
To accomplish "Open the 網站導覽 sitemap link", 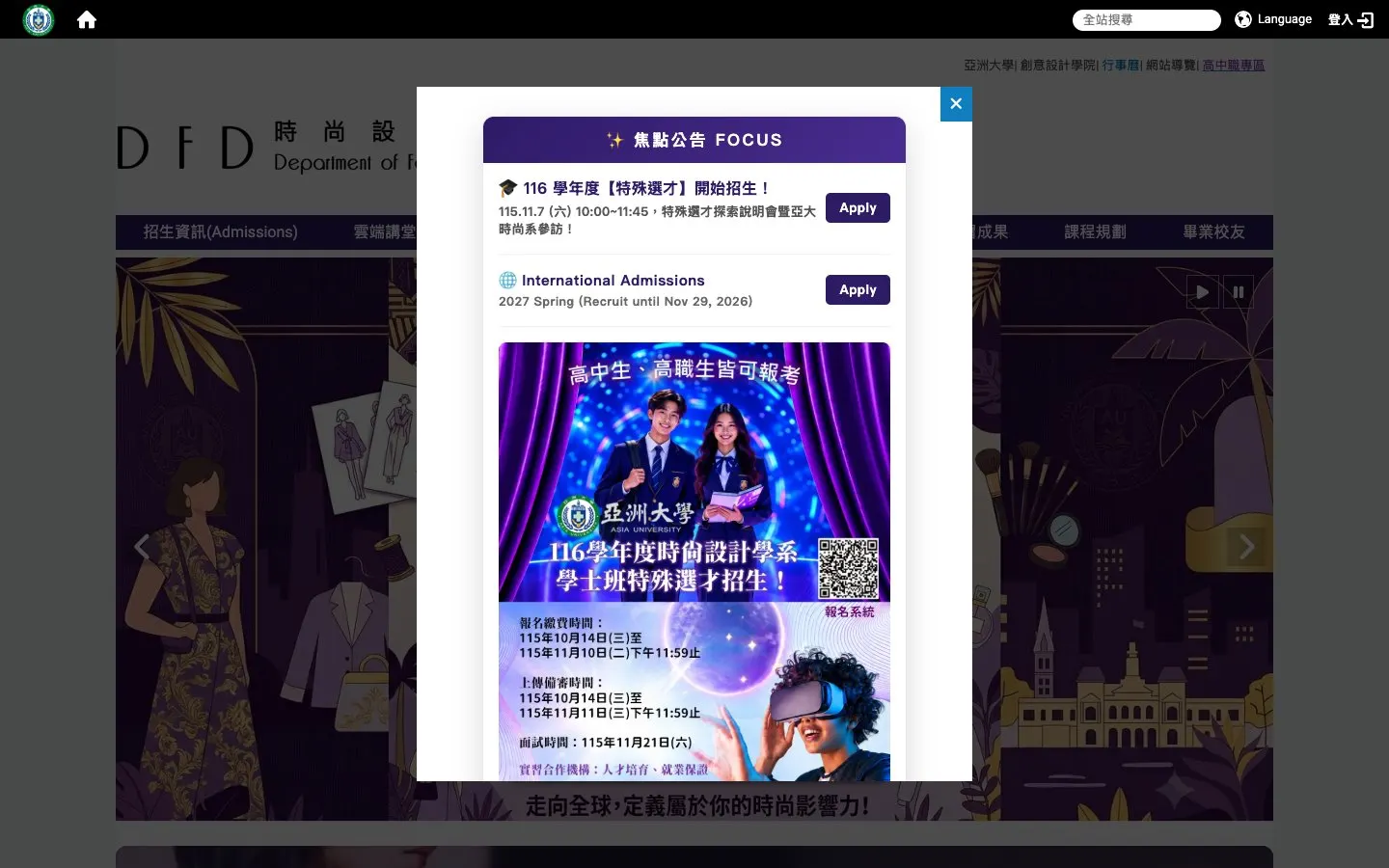I will click(x=1171, y=65).
